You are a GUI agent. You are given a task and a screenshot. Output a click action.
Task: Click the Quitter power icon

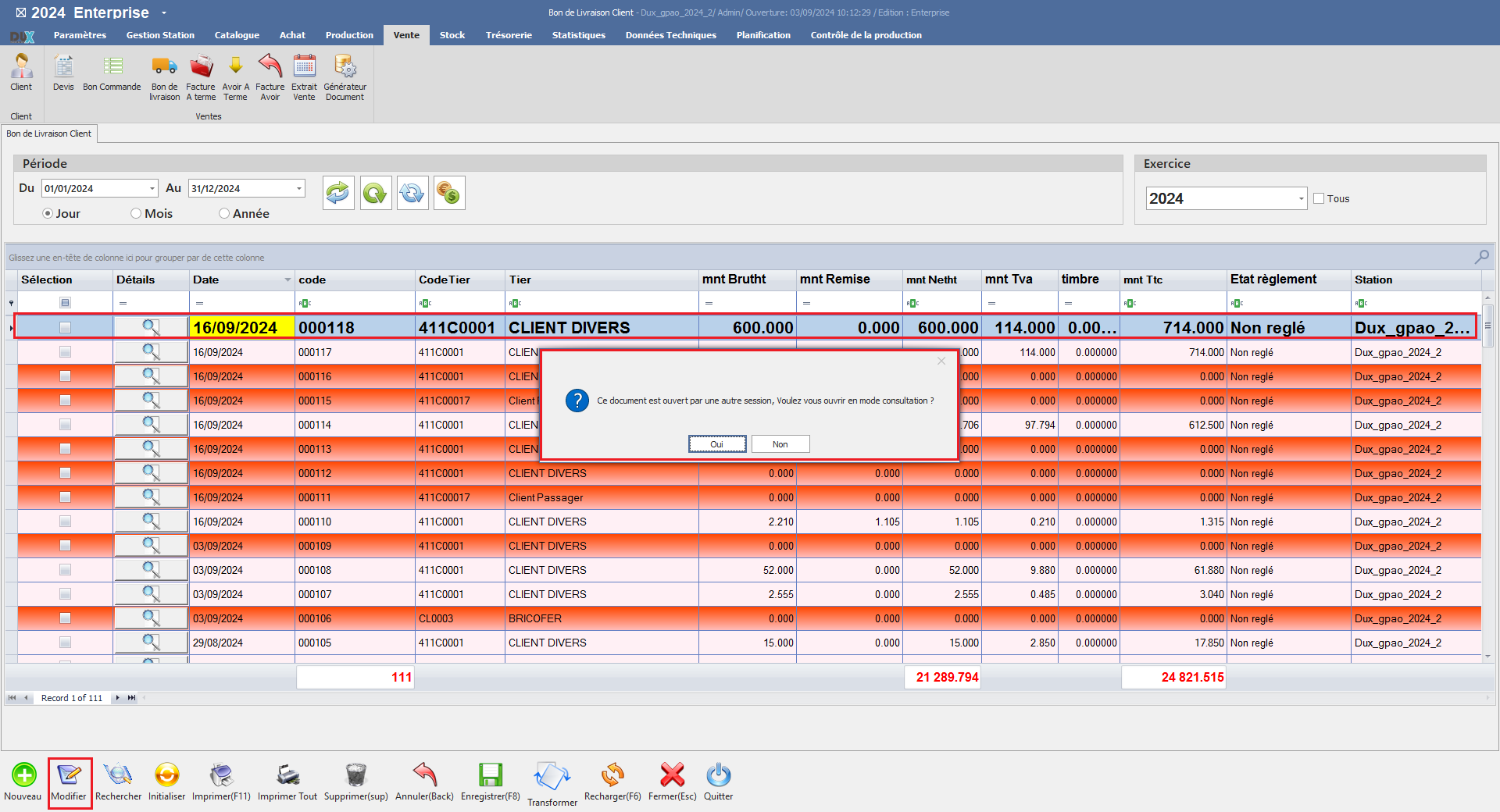(x=718, y=775)
